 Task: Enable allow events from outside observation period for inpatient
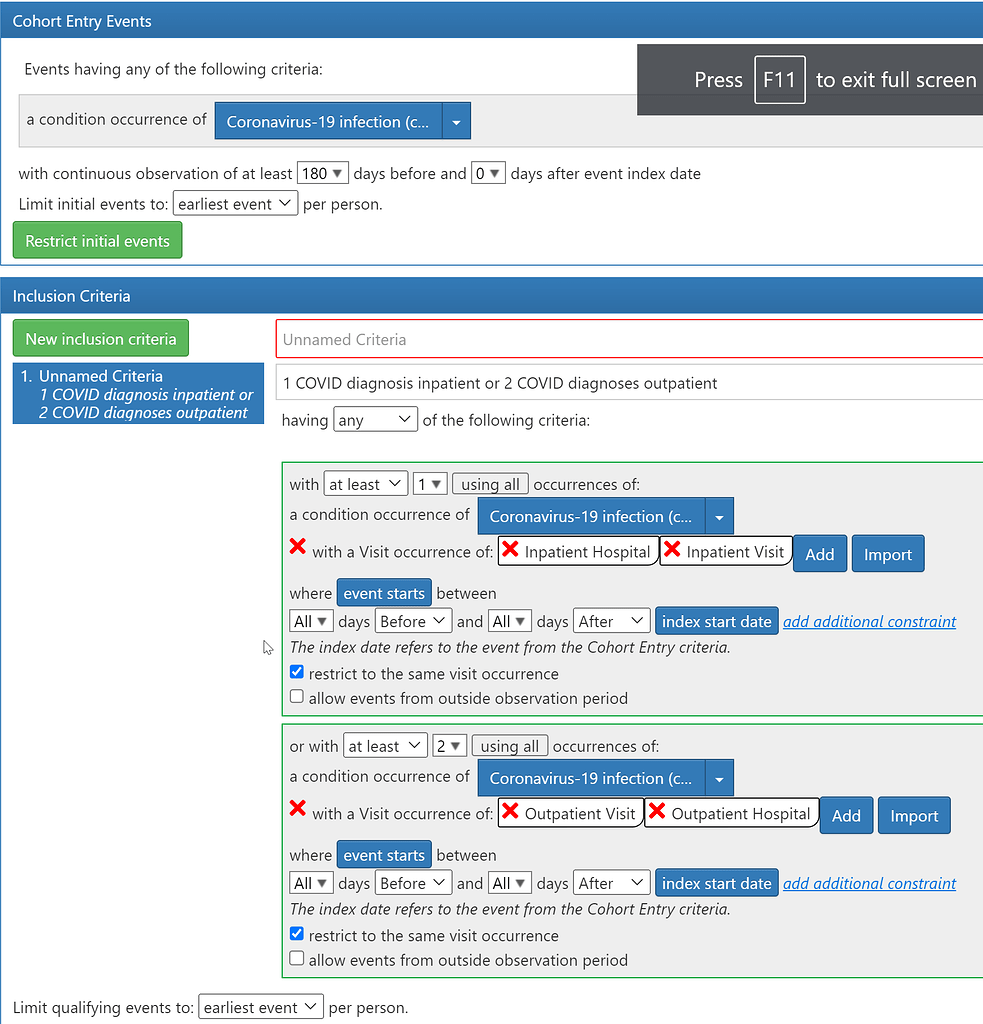point(296,696)
